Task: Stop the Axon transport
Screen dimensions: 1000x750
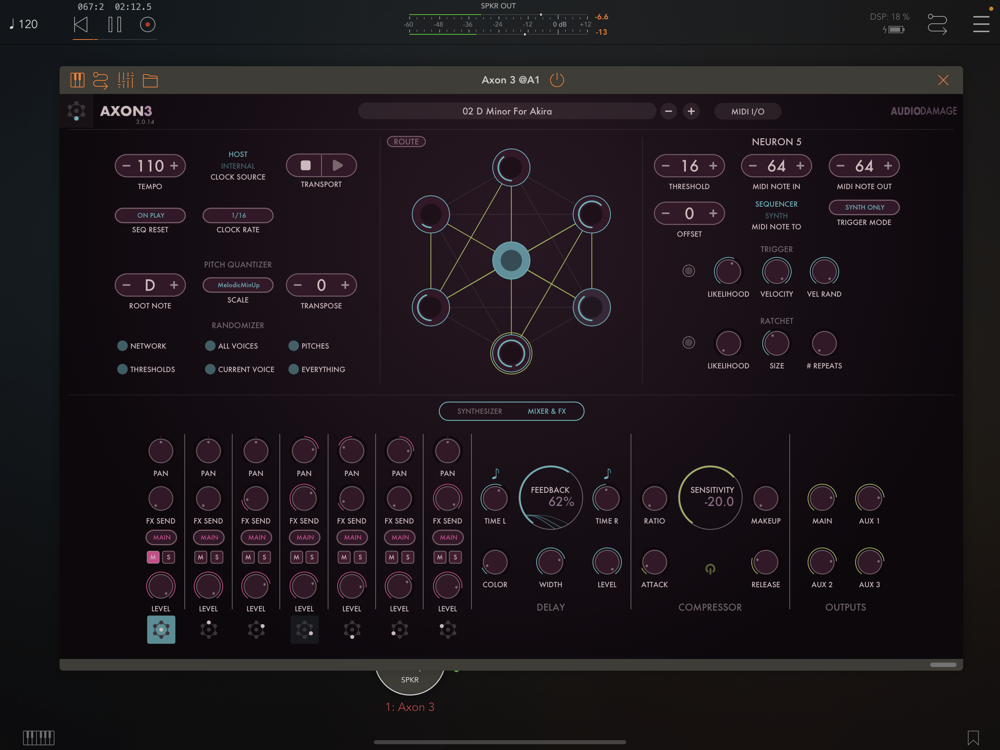Action: click(305, 166)
